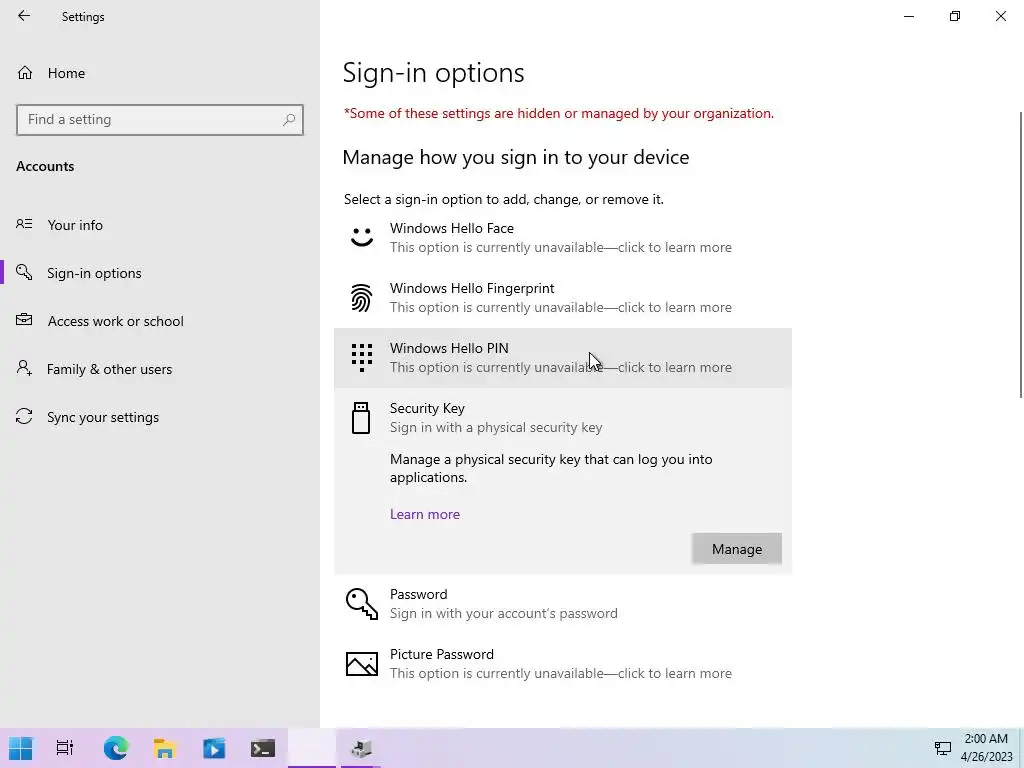The image size is (1024, 768).
Task: Click the Access work or school briefcase icon
Action: [x=24, y=320]
